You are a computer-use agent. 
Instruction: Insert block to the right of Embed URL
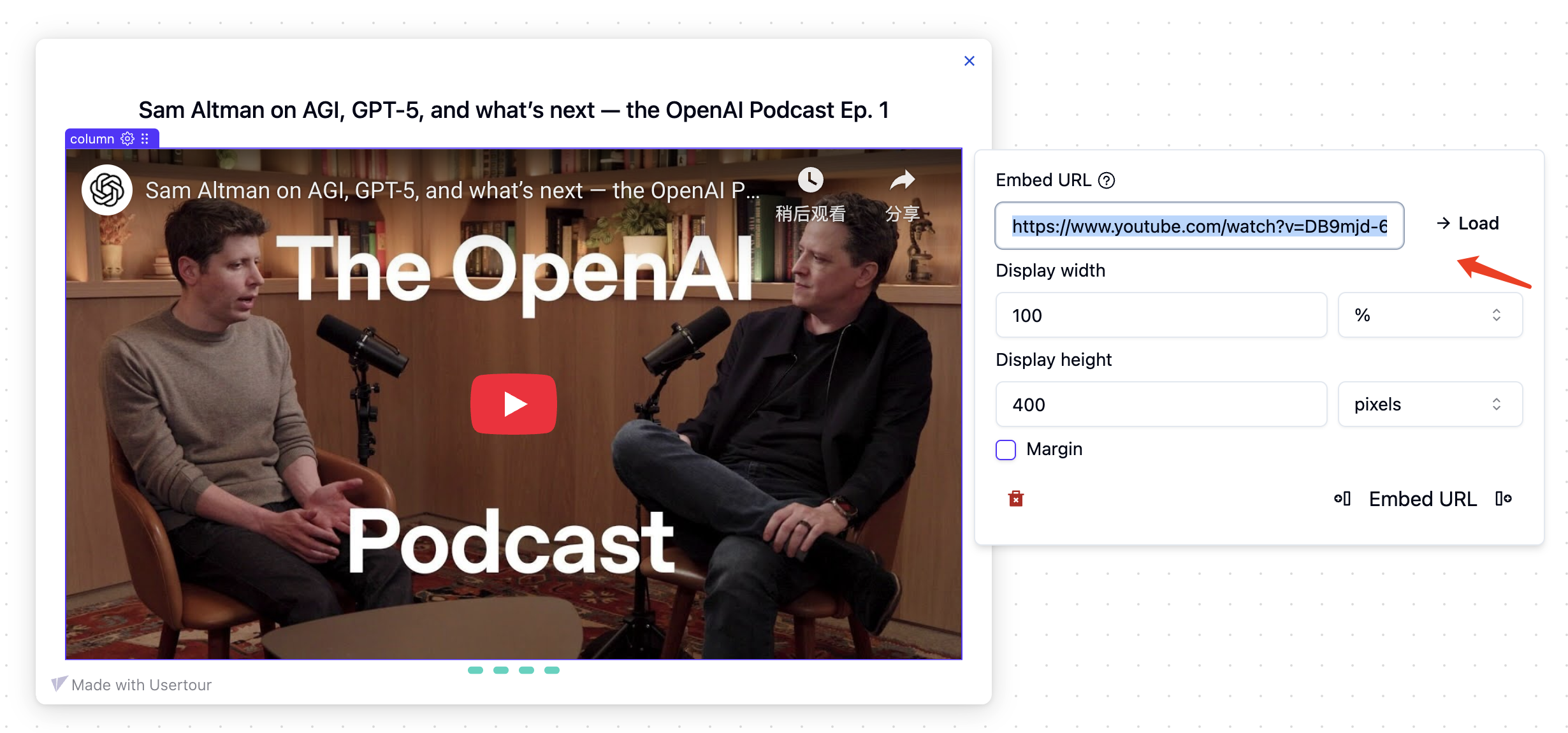[x=1503, y=498]
